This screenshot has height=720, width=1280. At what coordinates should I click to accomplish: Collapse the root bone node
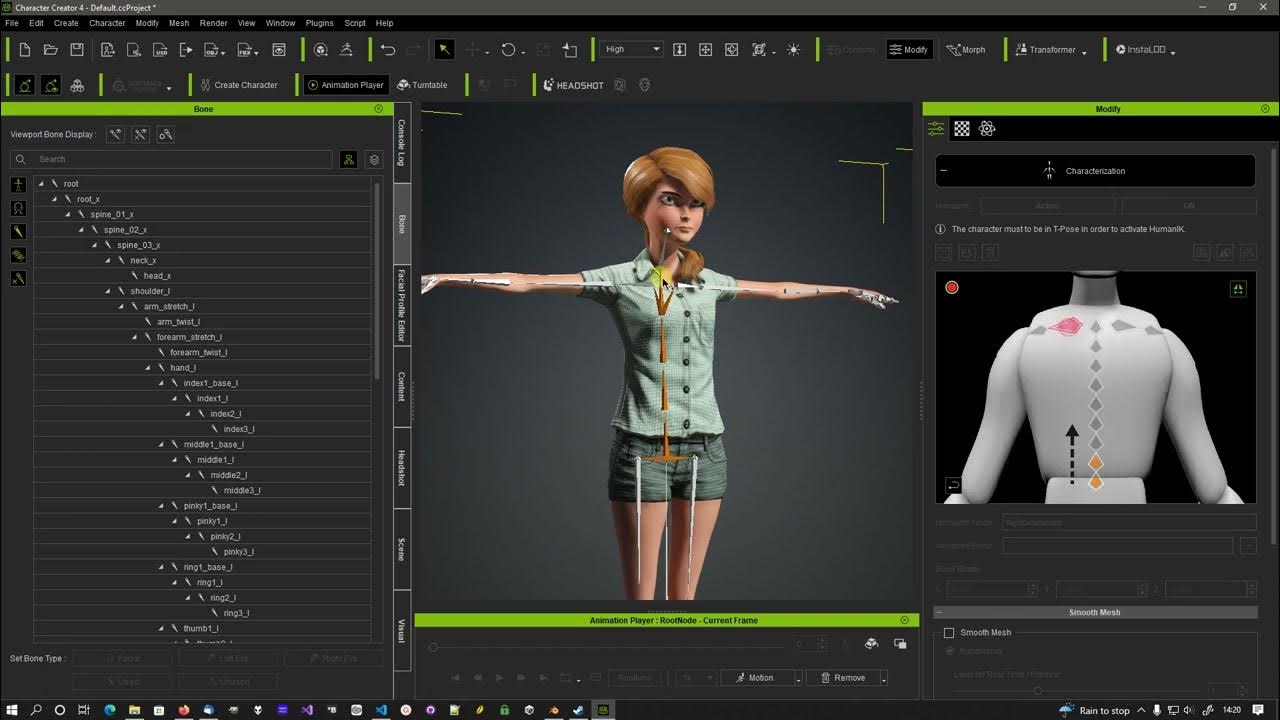[41, 184]
